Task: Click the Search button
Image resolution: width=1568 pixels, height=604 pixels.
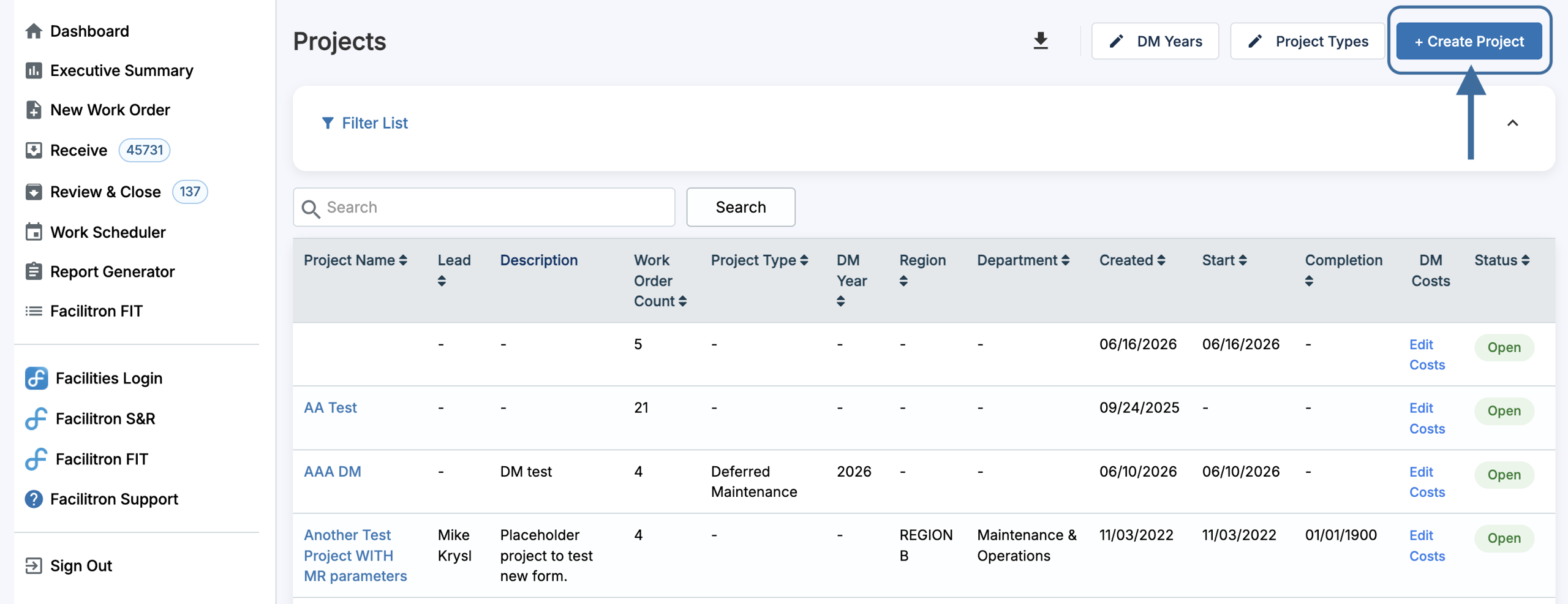Action: click(741, 207)
